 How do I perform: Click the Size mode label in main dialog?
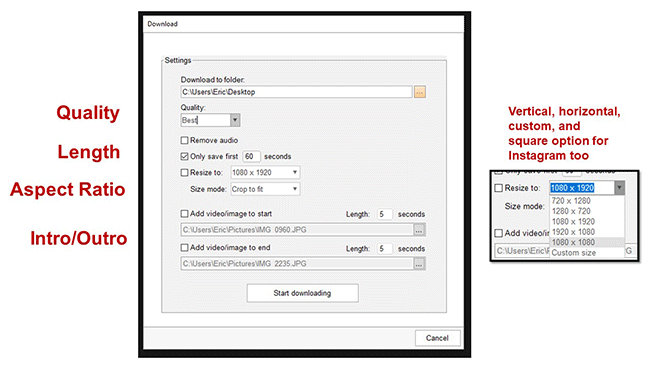(x=208, y=189)
